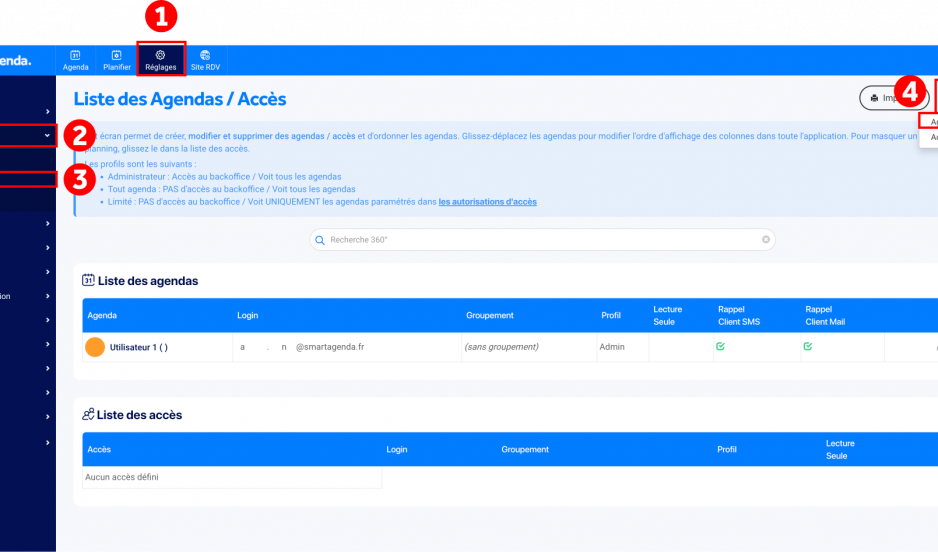Clear the Recherche 360° search field
This screenshot has height=552, width=938.
(x=766, y=240)
